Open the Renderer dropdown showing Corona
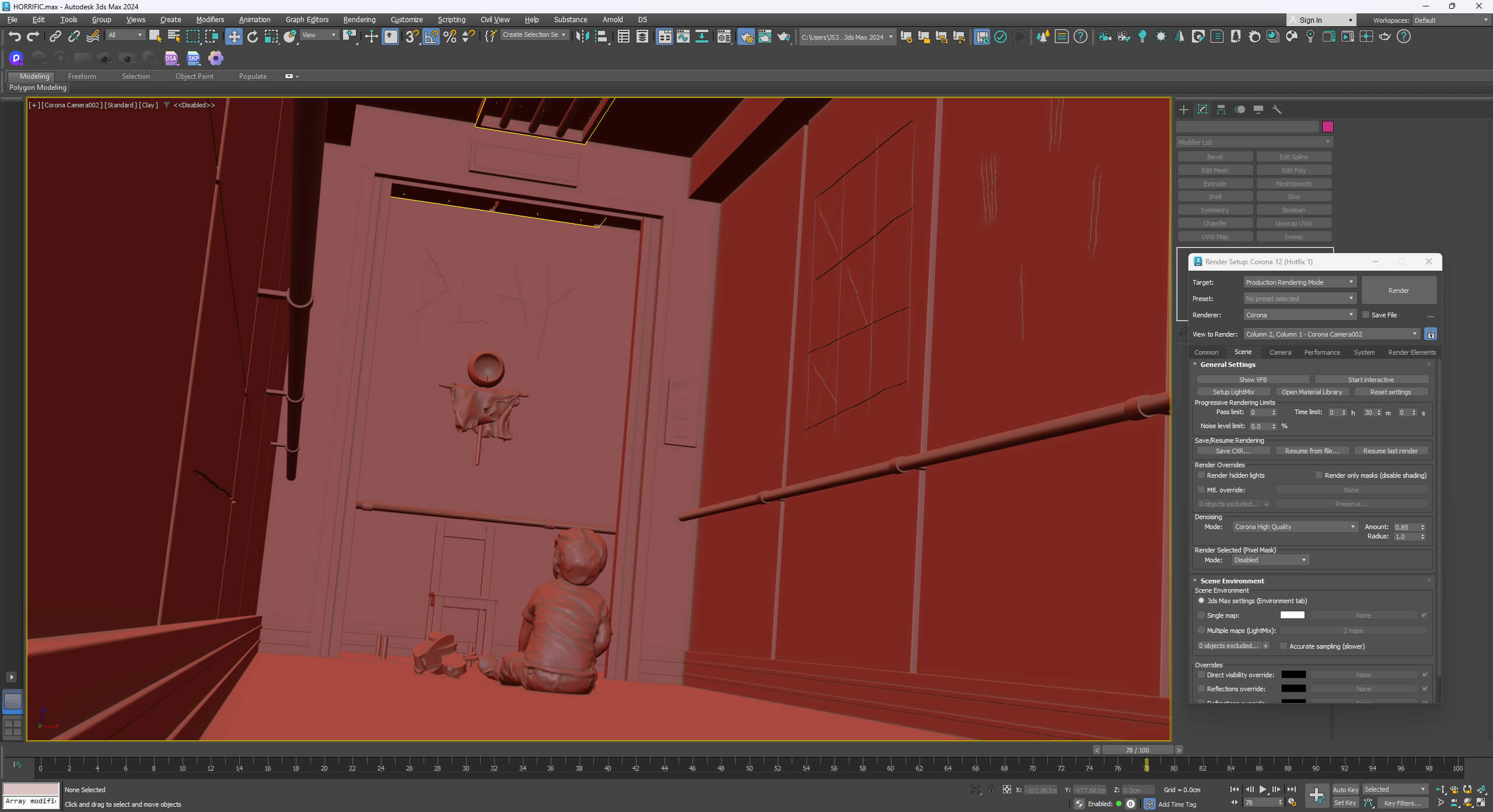The width and height of the screenshot is (1493, 812). (1299, 315)
